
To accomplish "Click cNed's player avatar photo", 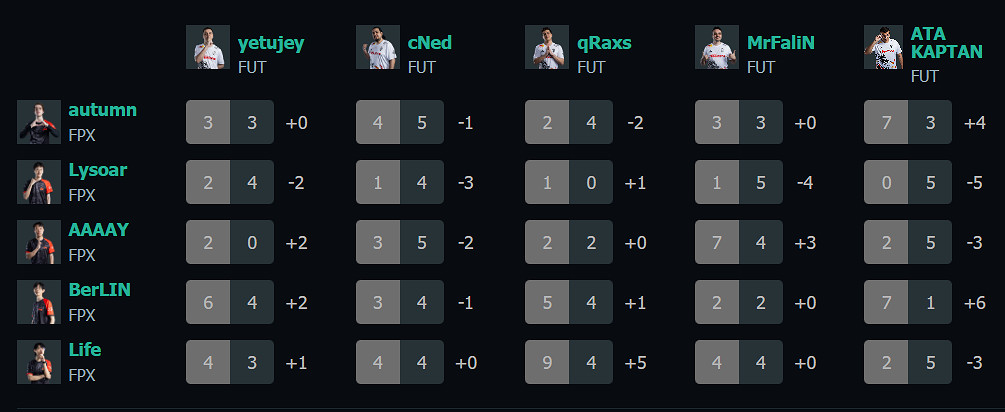I will [378, 47].
